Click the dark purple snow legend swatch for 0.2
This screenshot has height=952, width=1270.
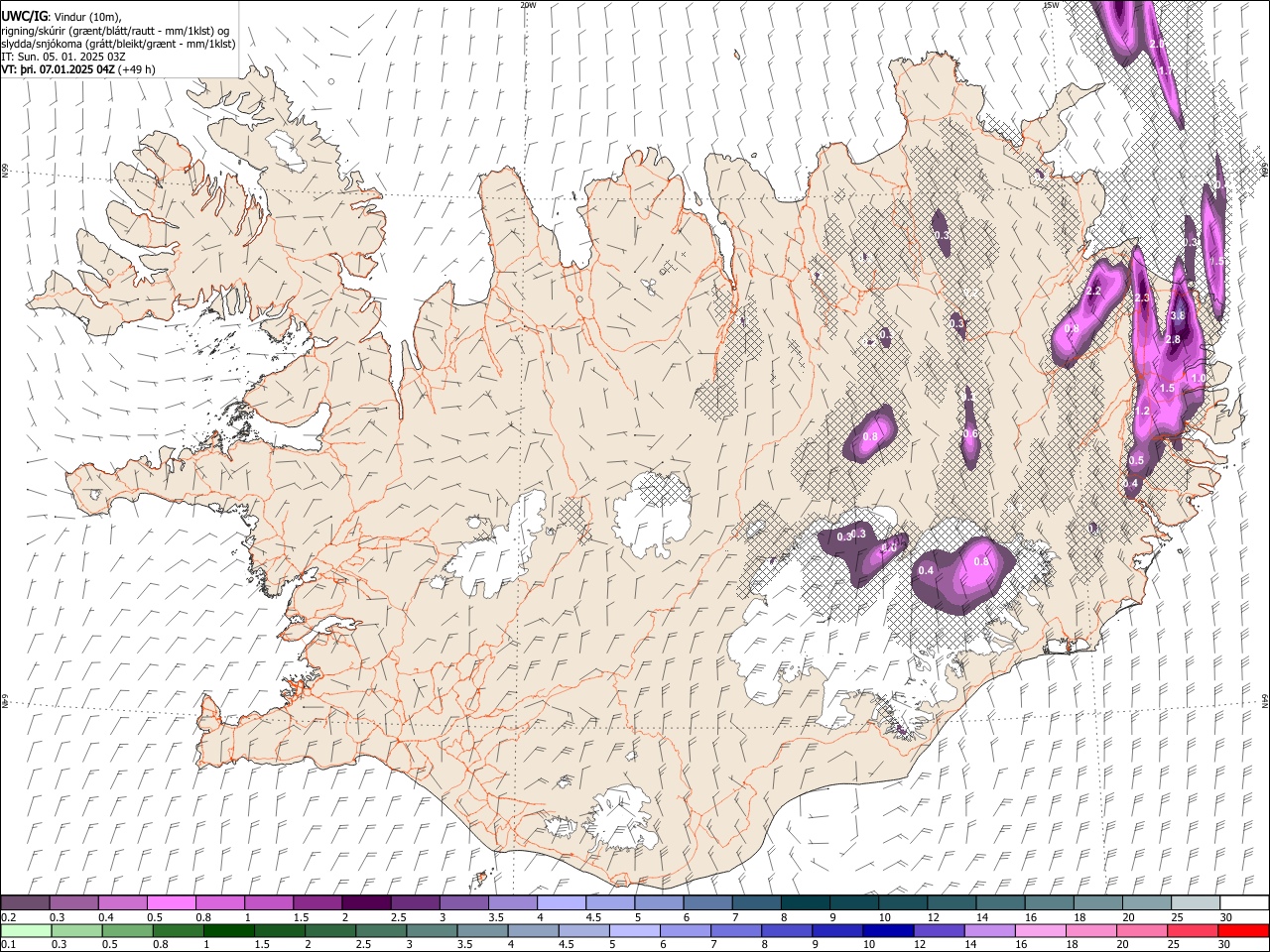click(x=26, y=902)
